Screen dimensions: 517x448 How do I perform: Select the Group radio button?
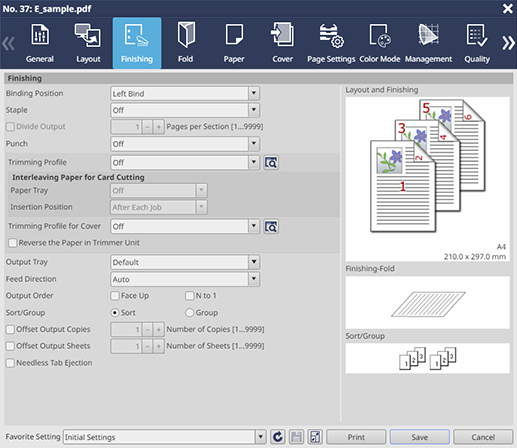(189, 313)
